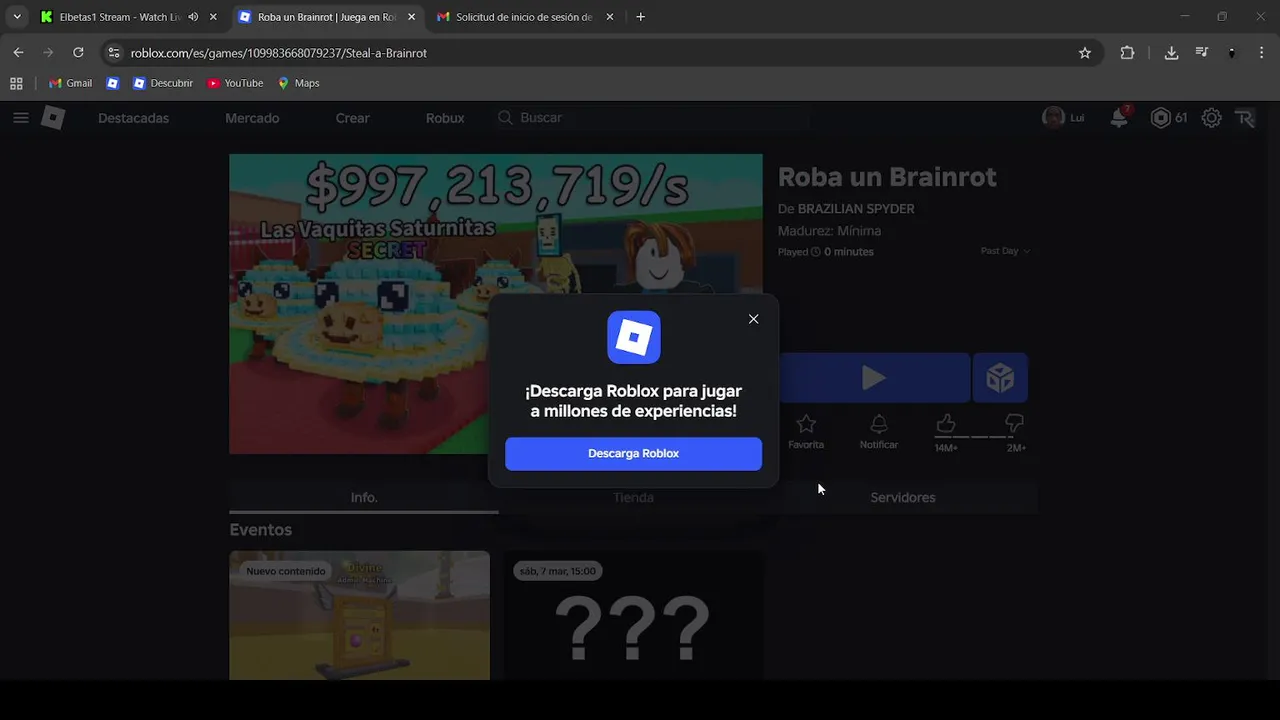Viewport: 1280px width, 720px height.
Task: Open the sáb, 7 mar, 15:00 event card
Action: click(633, 615)
